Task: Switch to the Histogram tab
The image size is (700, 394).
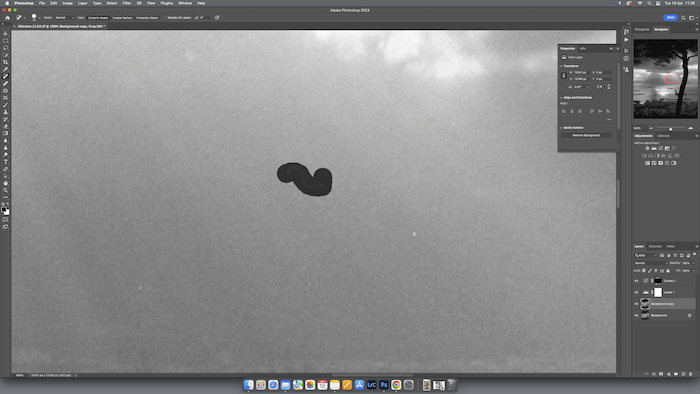Action: pyautogui.click(x=642, y=29)
